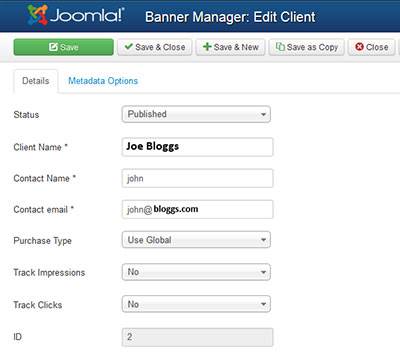The height and width of the screenshot is (363, 400).
Task: Click the Status label
Action: coord(26,115)
